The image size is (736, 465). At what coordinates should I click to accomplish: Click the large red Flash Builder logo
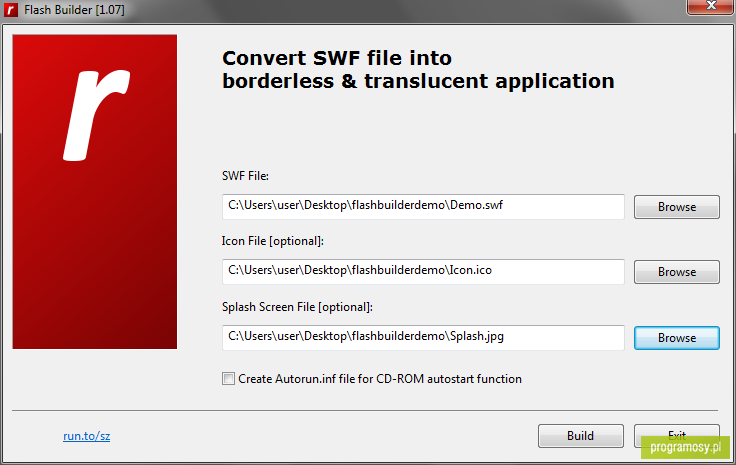coord(95,191)
